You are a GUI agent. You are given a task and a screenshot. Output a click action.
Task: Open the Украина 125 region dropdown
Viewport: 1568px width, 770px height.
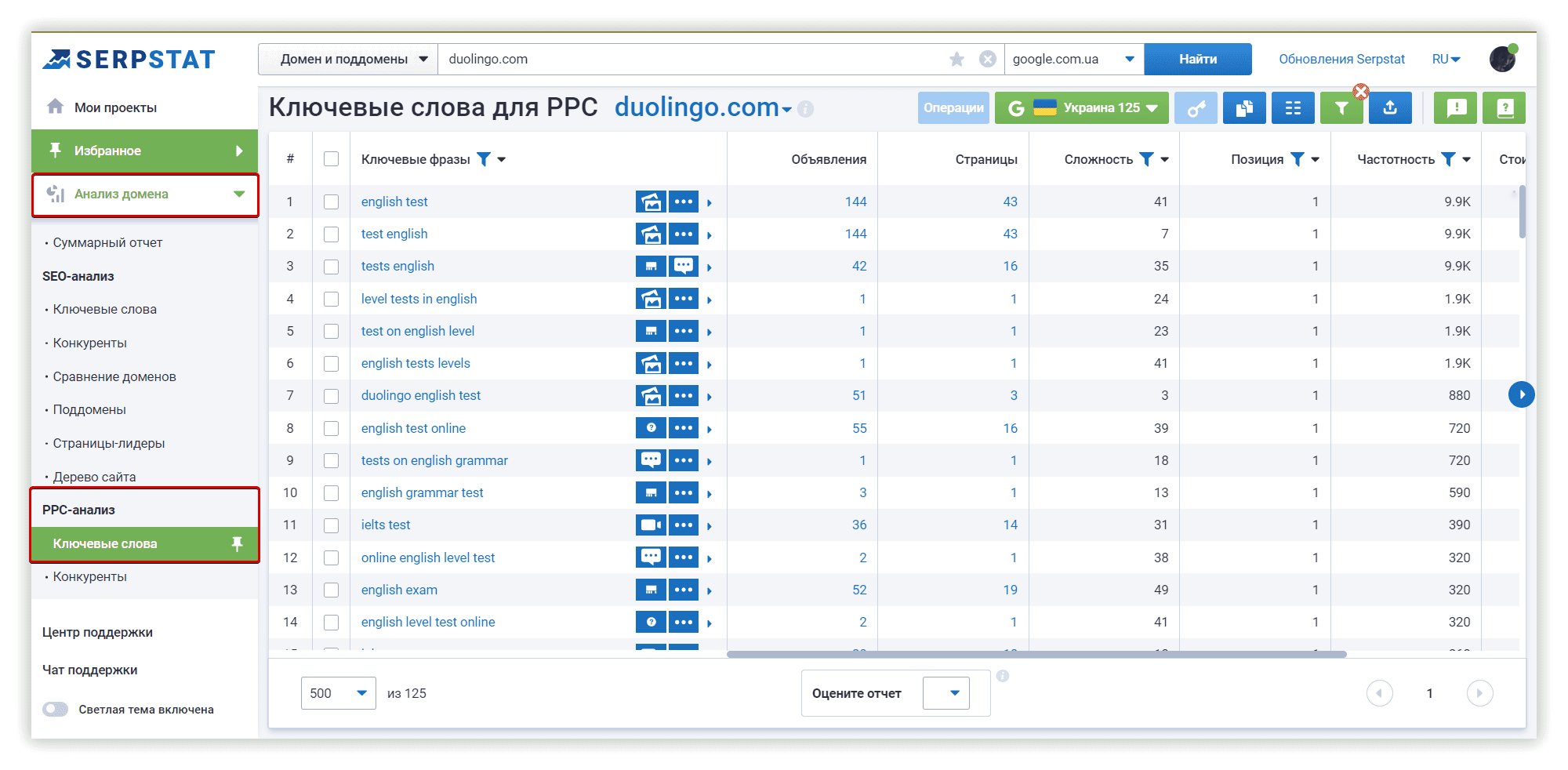[1082, 108]
